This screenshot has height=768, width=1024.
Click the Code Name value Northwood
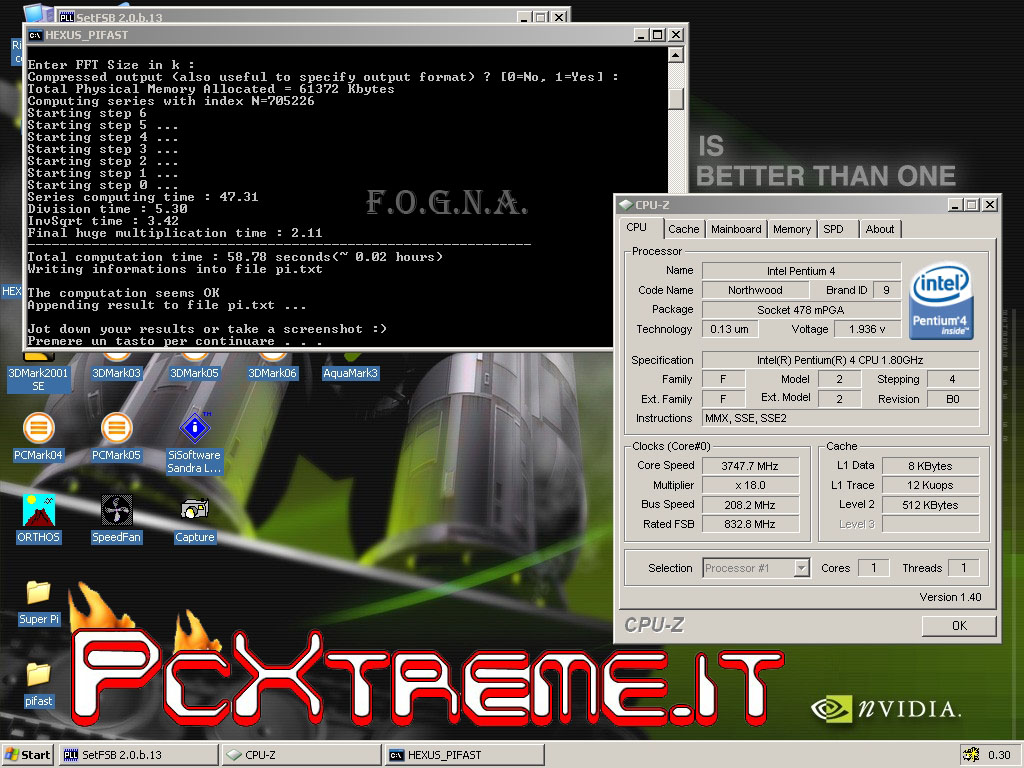(x=755, y=290)
